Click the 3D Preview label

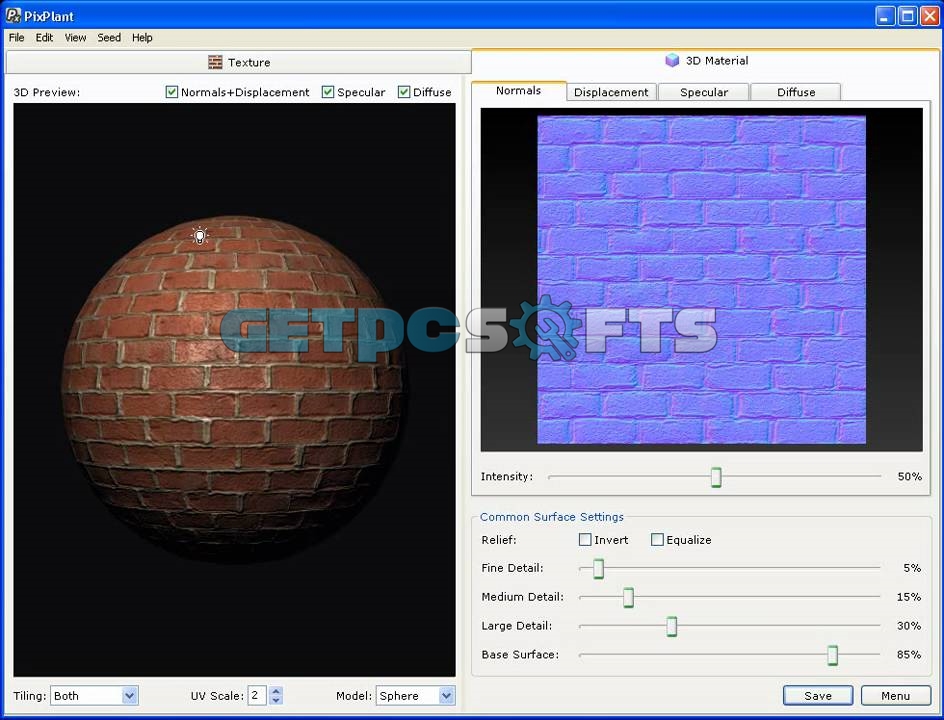click(46, 92)
